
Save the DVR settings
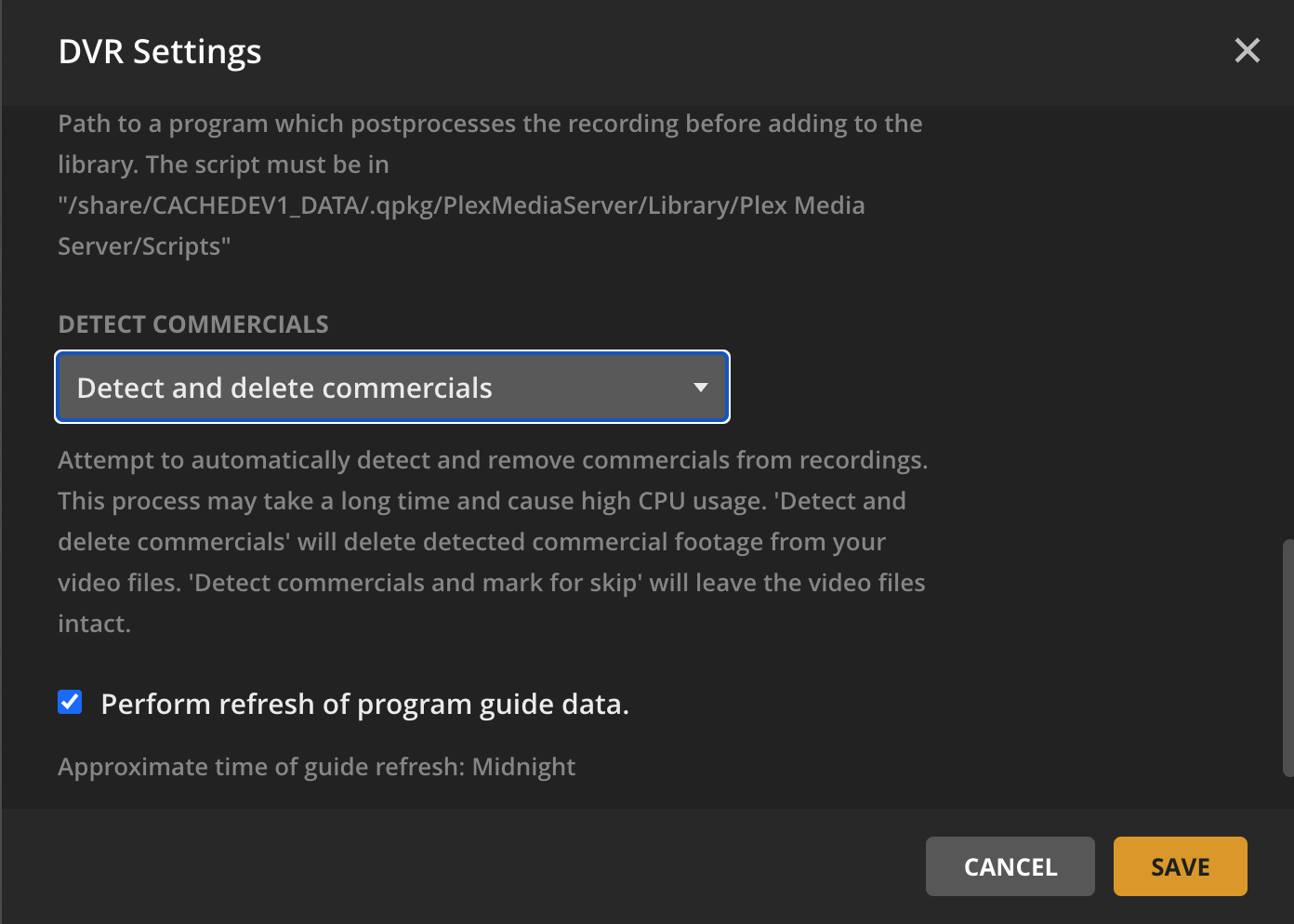point(1180,866)
